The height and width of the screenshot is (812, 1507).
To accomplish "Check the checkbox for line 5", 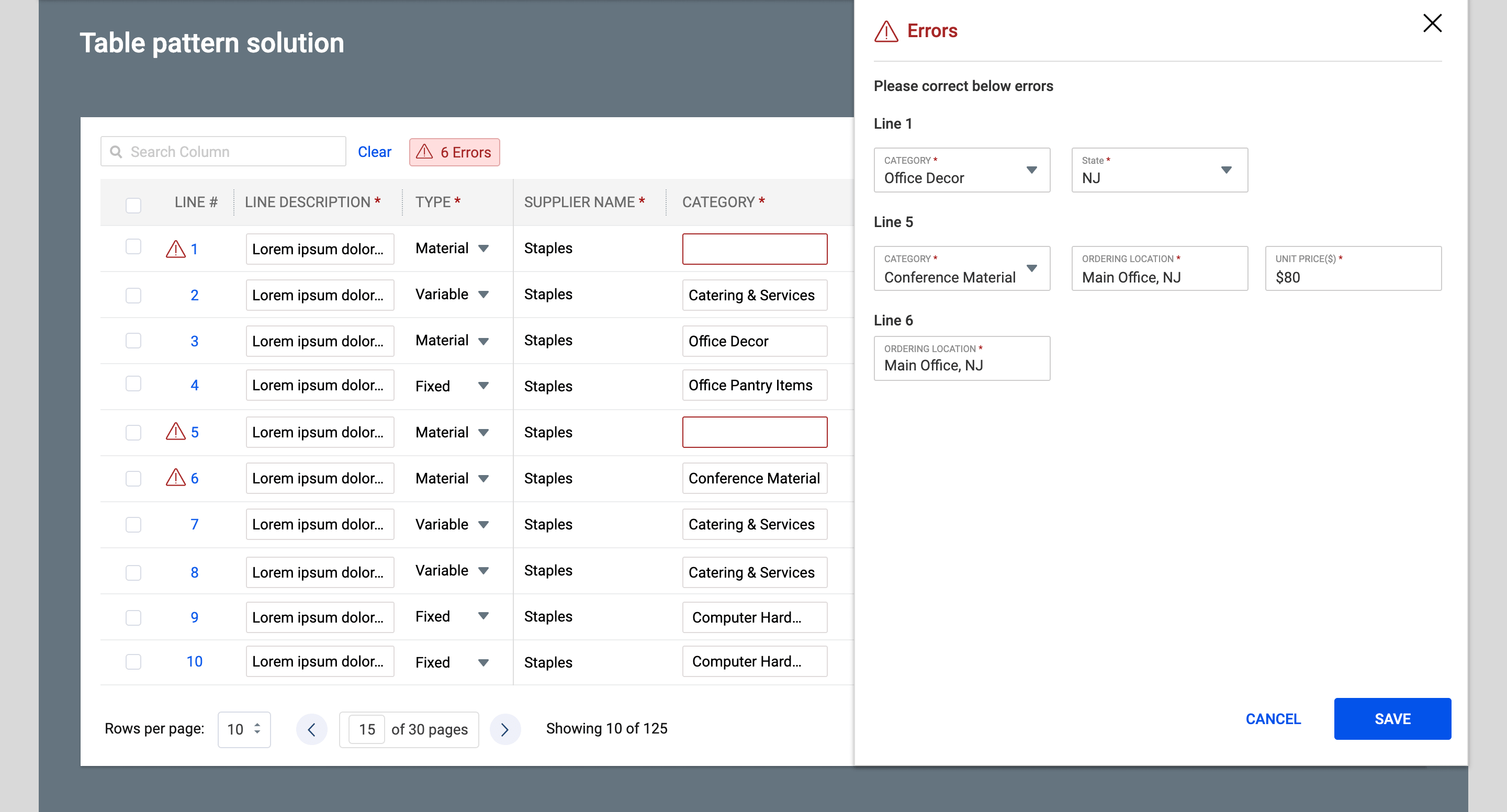I will [x=133, y=432].
